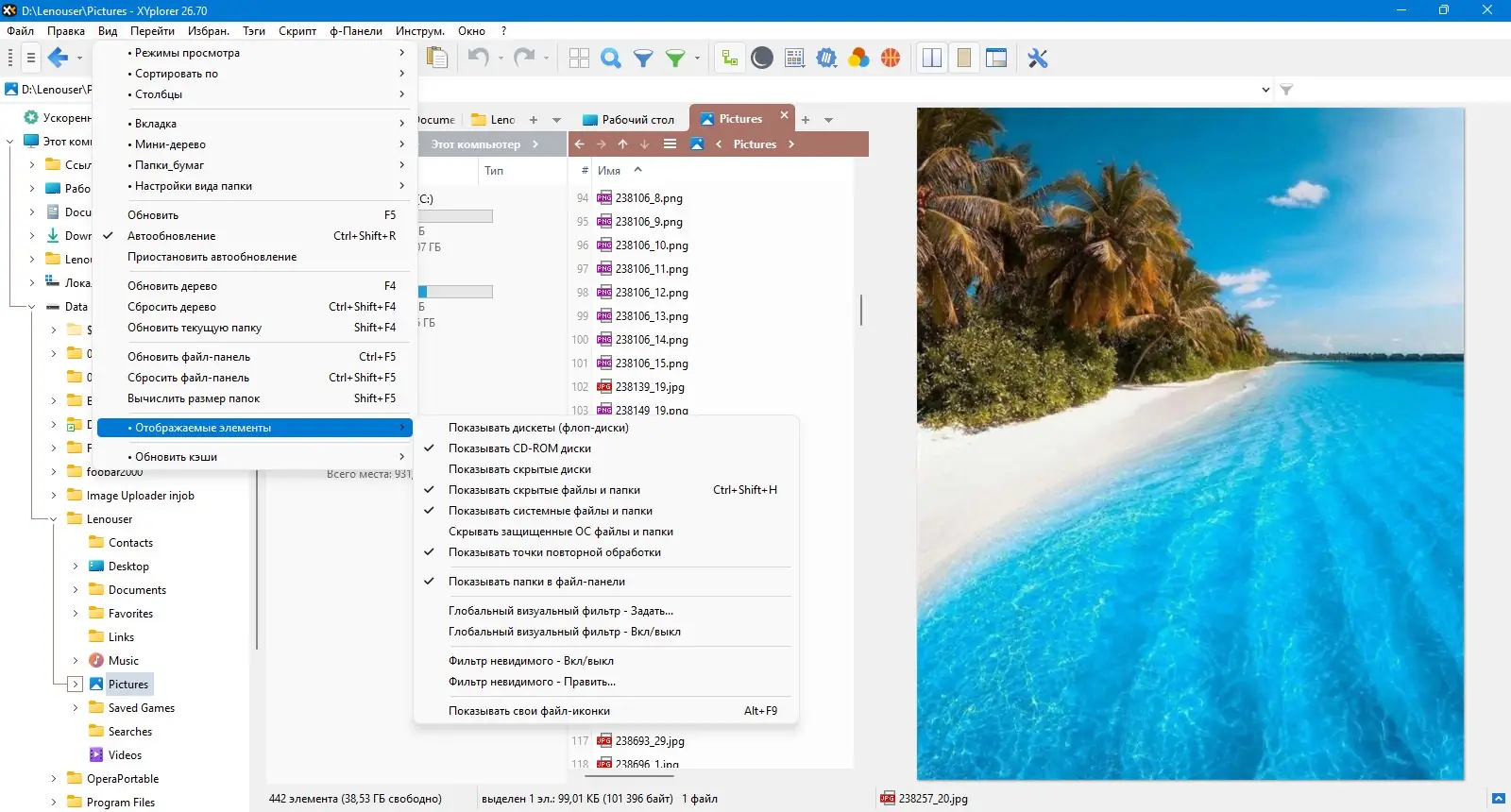The image size is (1511, 812).
Task: Toggle the folder tree toolbar icon
Action: [730, 58]
